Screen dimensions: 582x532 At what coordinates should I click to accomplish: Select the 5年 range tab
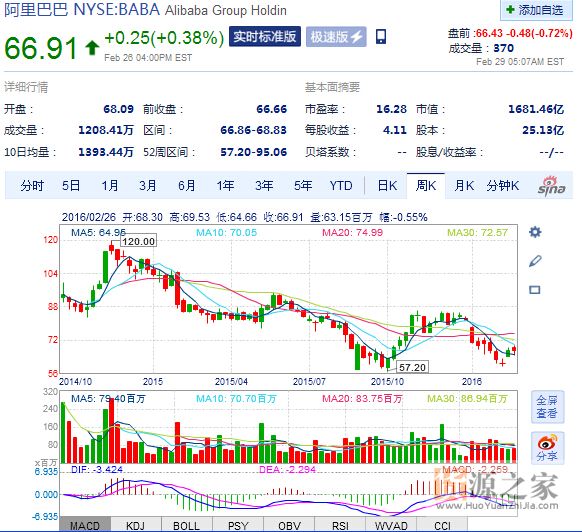pyautogui.click(x=303, y=185)
